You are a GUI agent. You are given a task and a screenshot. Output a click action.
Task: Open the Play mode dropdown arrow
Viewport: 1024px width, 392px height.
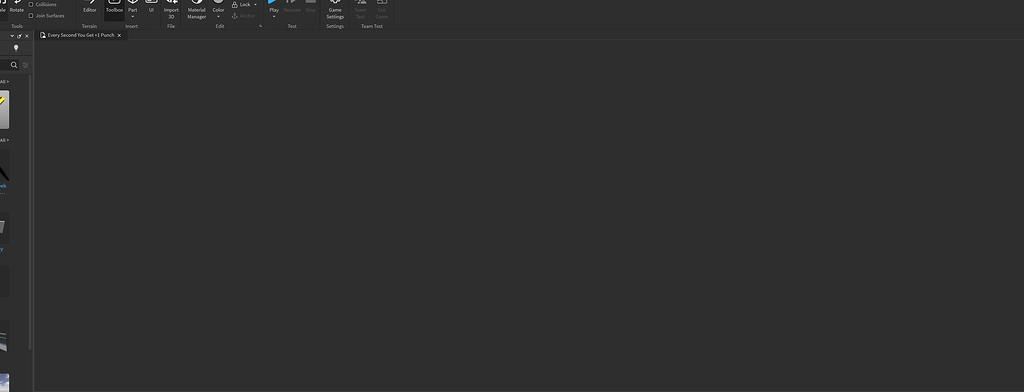[x=274, y=17]
